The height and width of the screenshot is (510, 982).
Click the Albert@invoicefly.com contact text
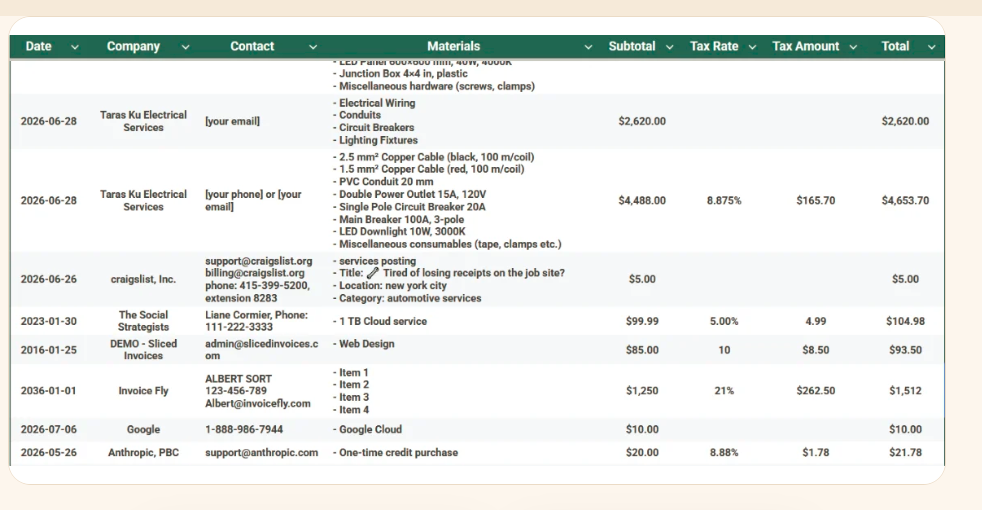(257, 403)
